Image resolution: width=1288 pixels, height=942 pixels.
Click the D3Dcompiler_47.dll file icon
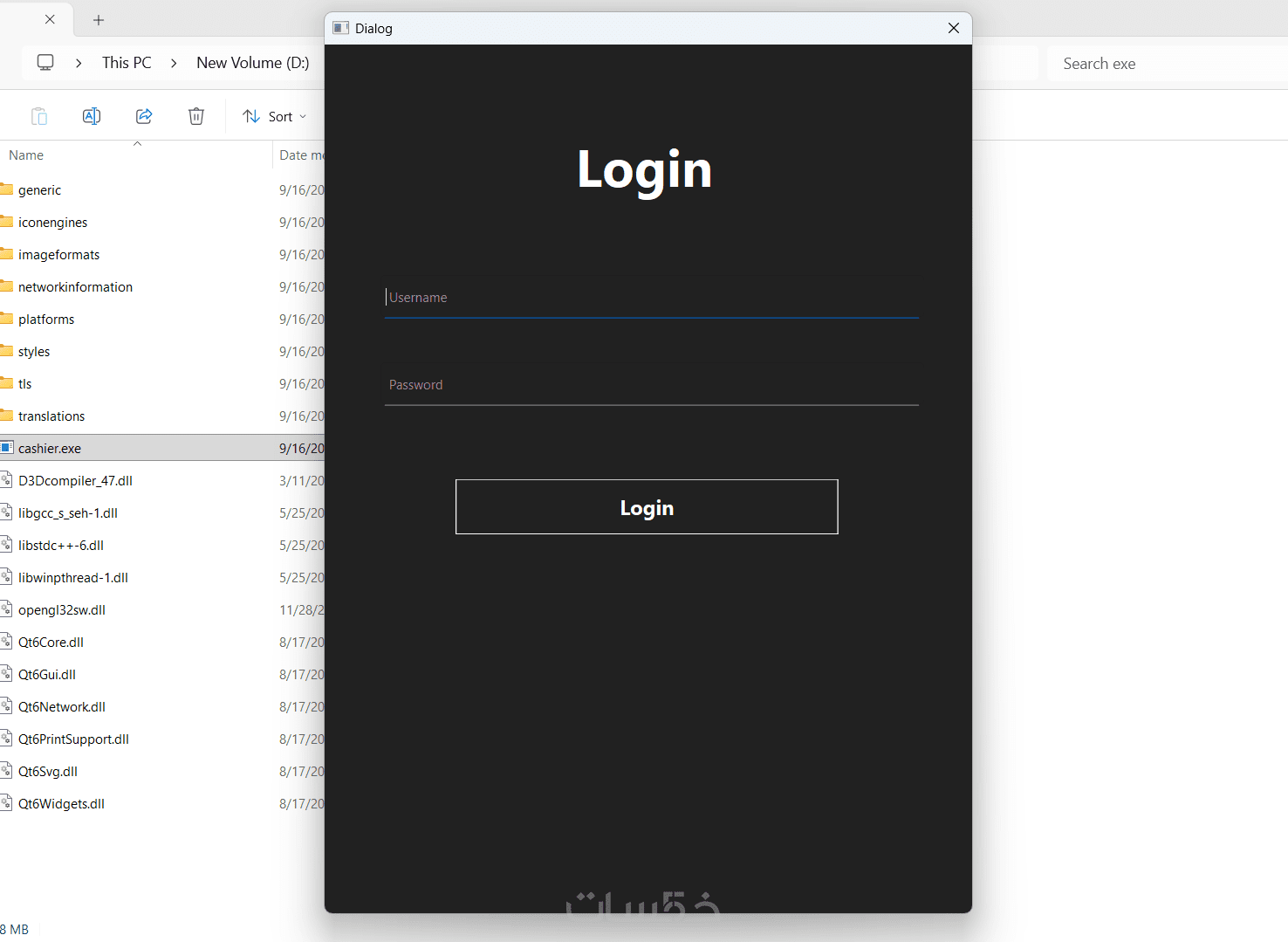[6, 479]
